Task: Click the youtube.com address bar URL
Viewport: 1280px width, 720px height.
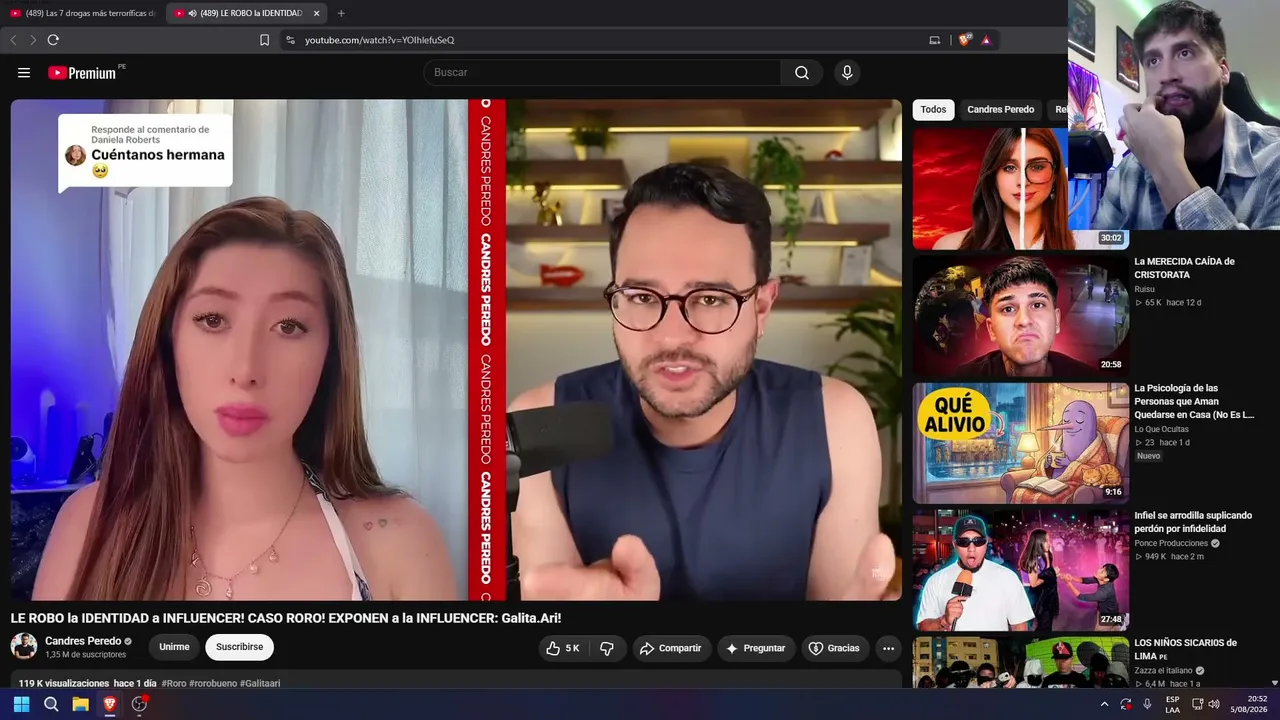Action: [379, 40]
